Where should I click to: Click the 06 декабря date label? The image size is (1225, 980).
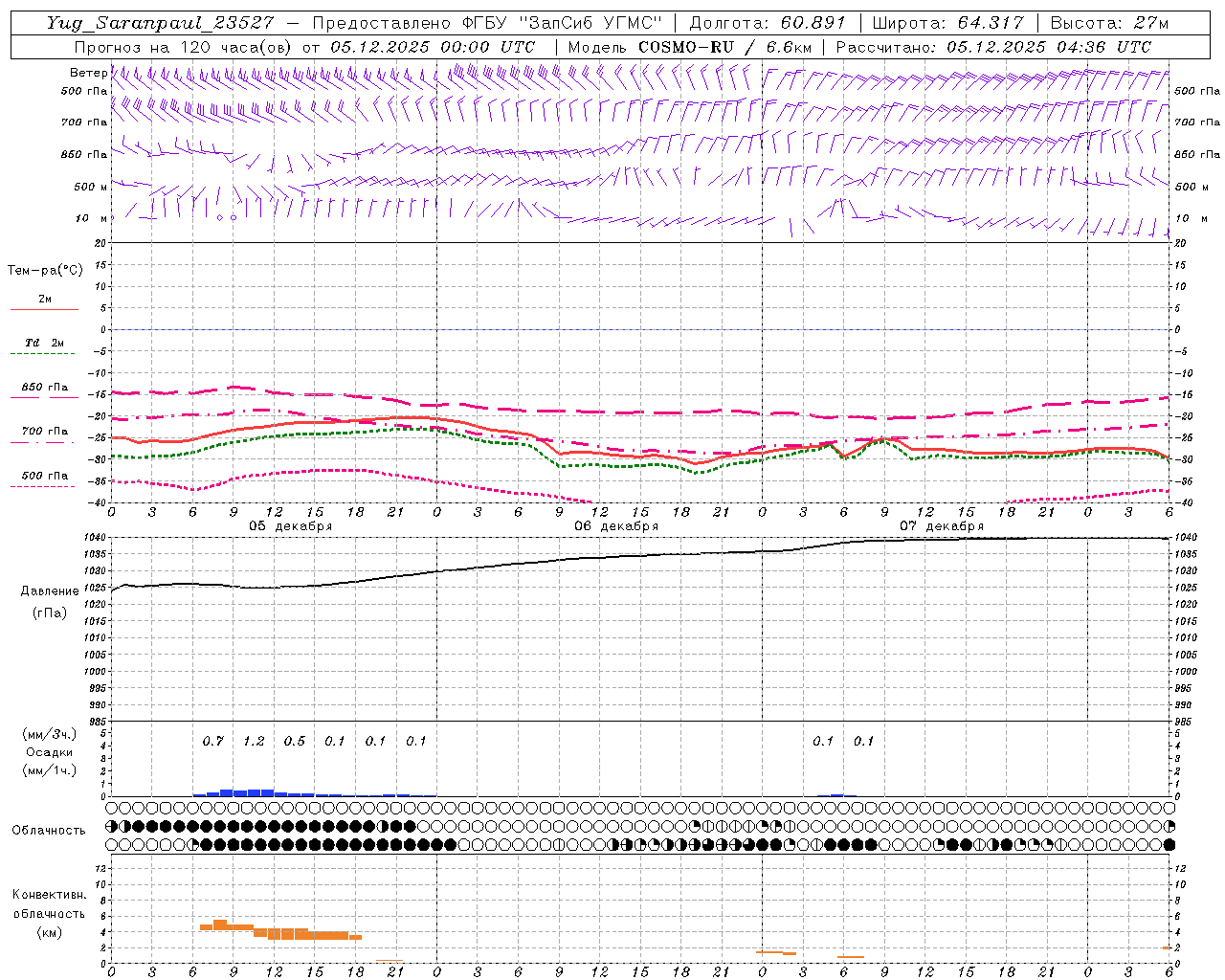[616, 526]
